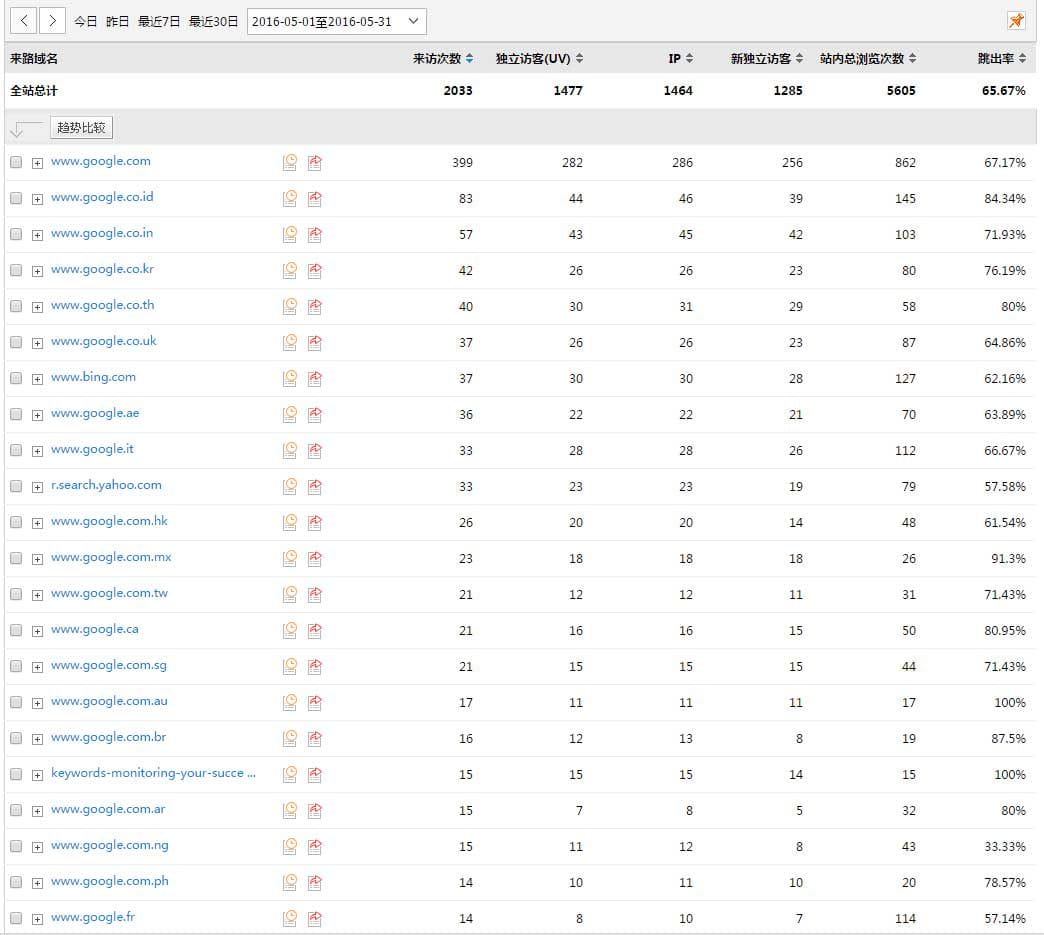The width and height of the screenshot is (1044, 935).
Task: Check the www.bing.com row checkbox
Action: coord(16,378)
